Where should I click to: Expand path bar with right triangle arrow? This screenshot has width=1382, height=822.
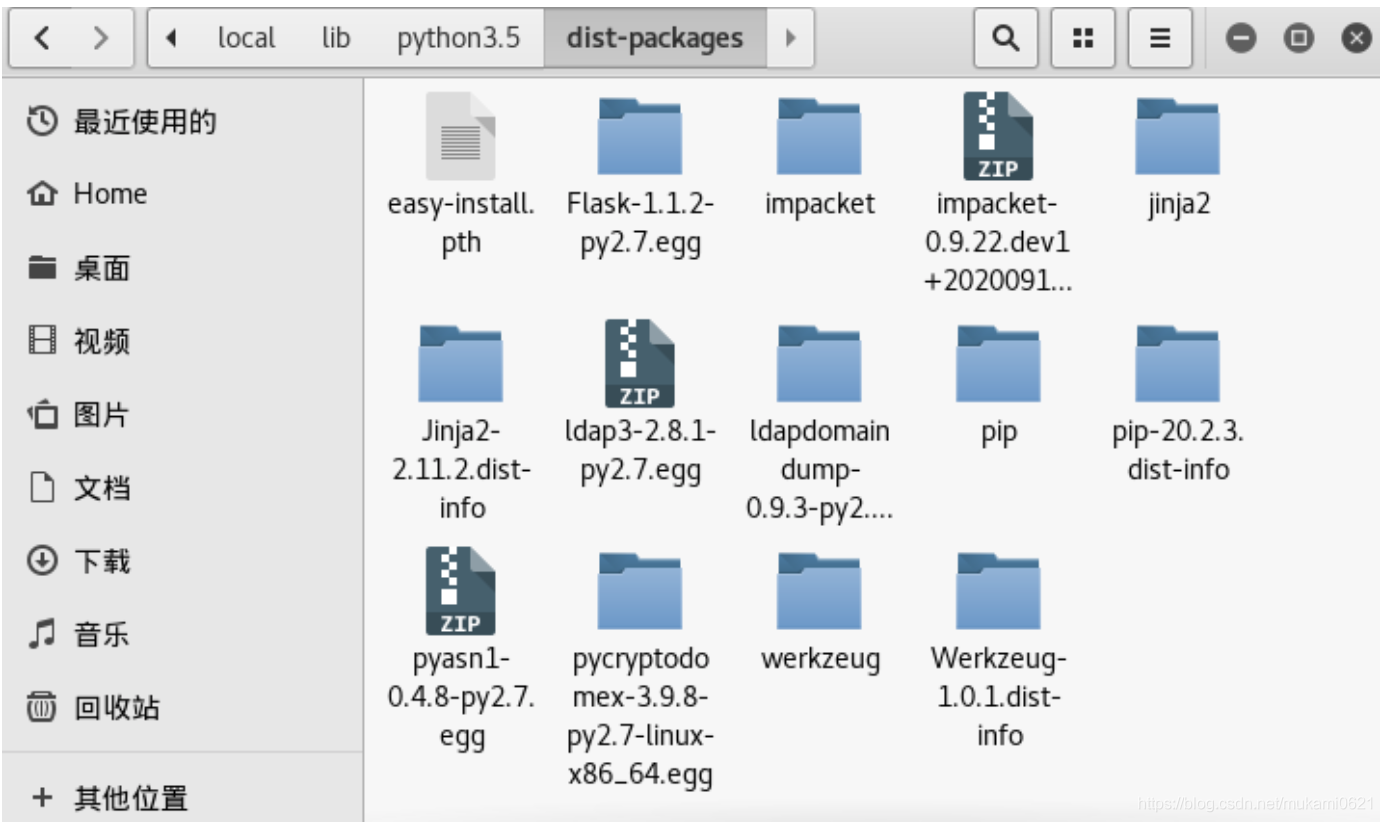(791, 38)
